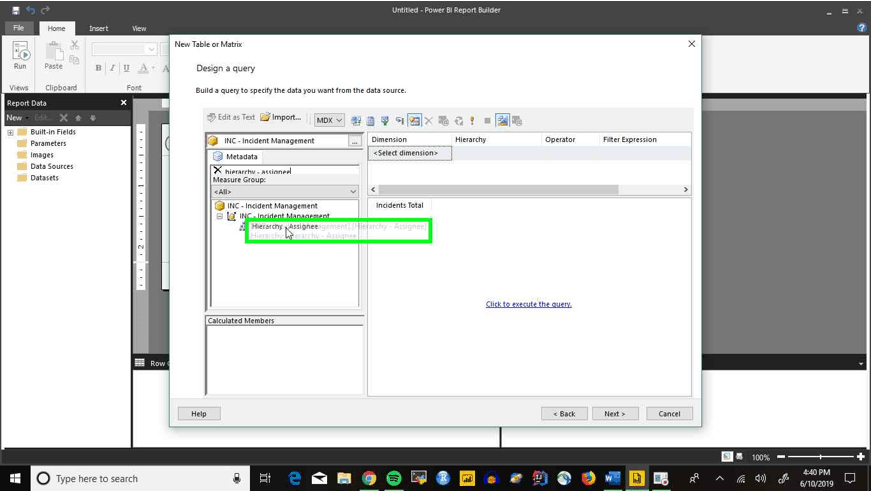Viewport: 873px width, 492px height.
Task: Click Edit as Text in query designer
Action: (x=231, y=117)
